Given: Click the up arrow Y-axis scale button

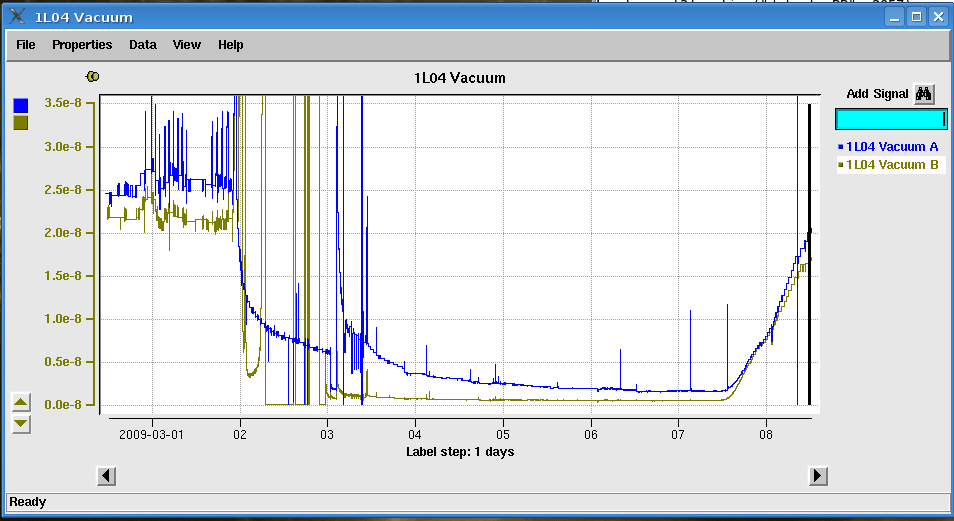Looking at the screenshot, I should click(x=21, y=402).
